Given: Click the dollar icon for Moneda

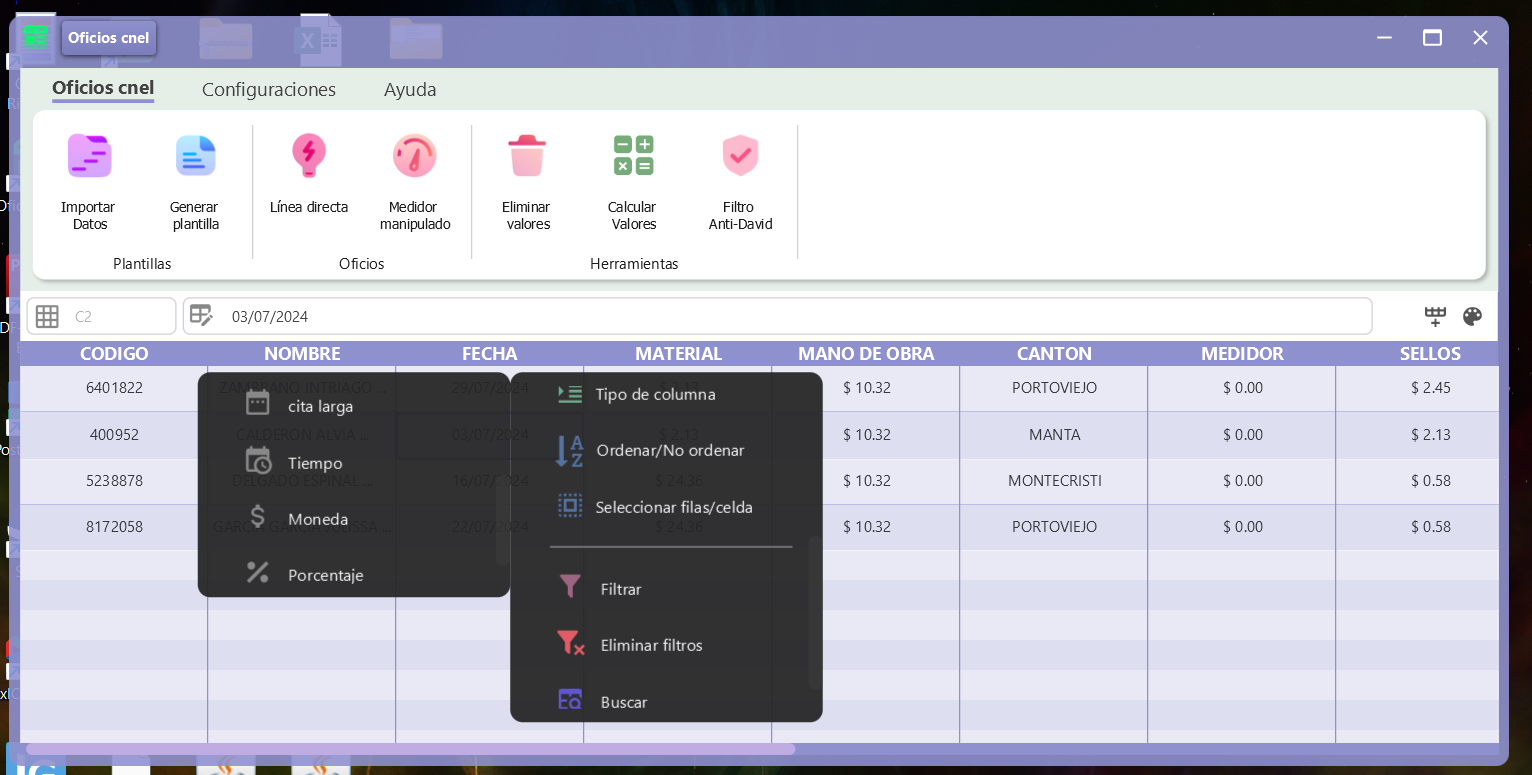Looking at the screenshot, I should tap(258, 516).
